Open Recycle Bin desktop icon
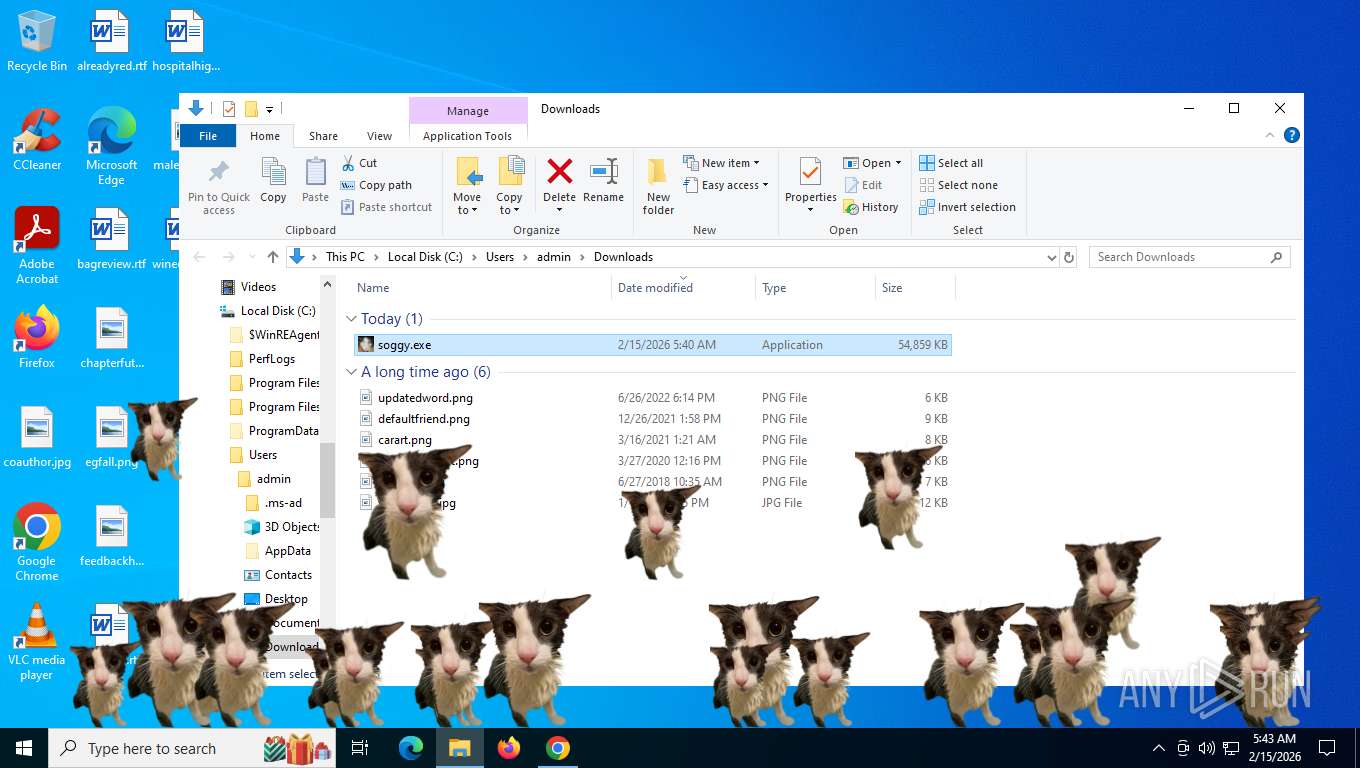Screen dimensions: 1360x768 tap(37, 41)
